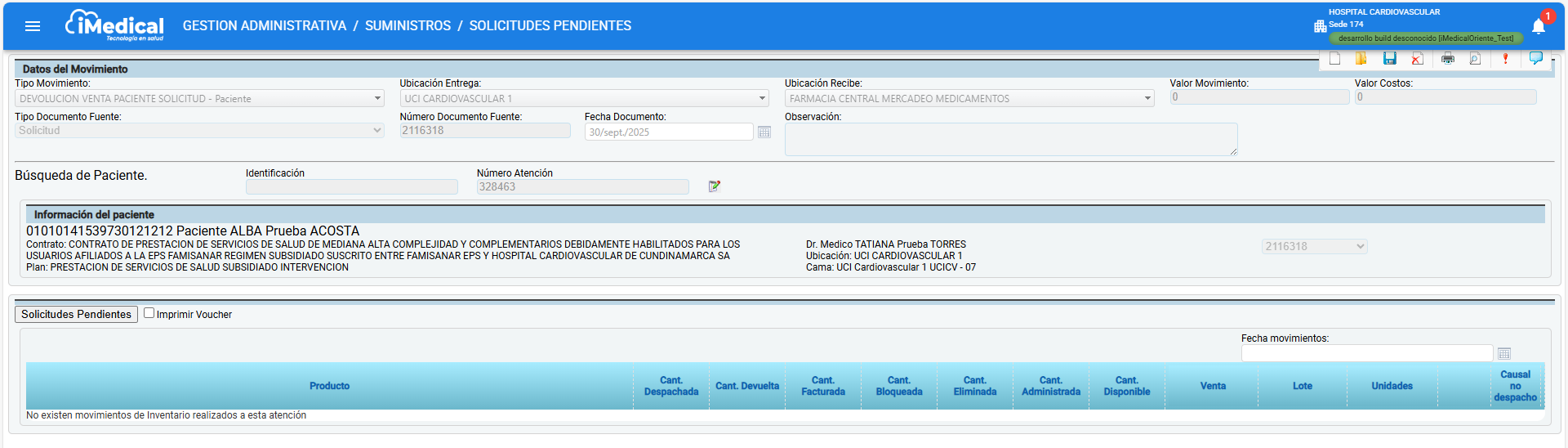This screenshot has width=1568, height=448.
Task: Open the Ubicación Recibe dropdown
Action: (x=969, y=98)
